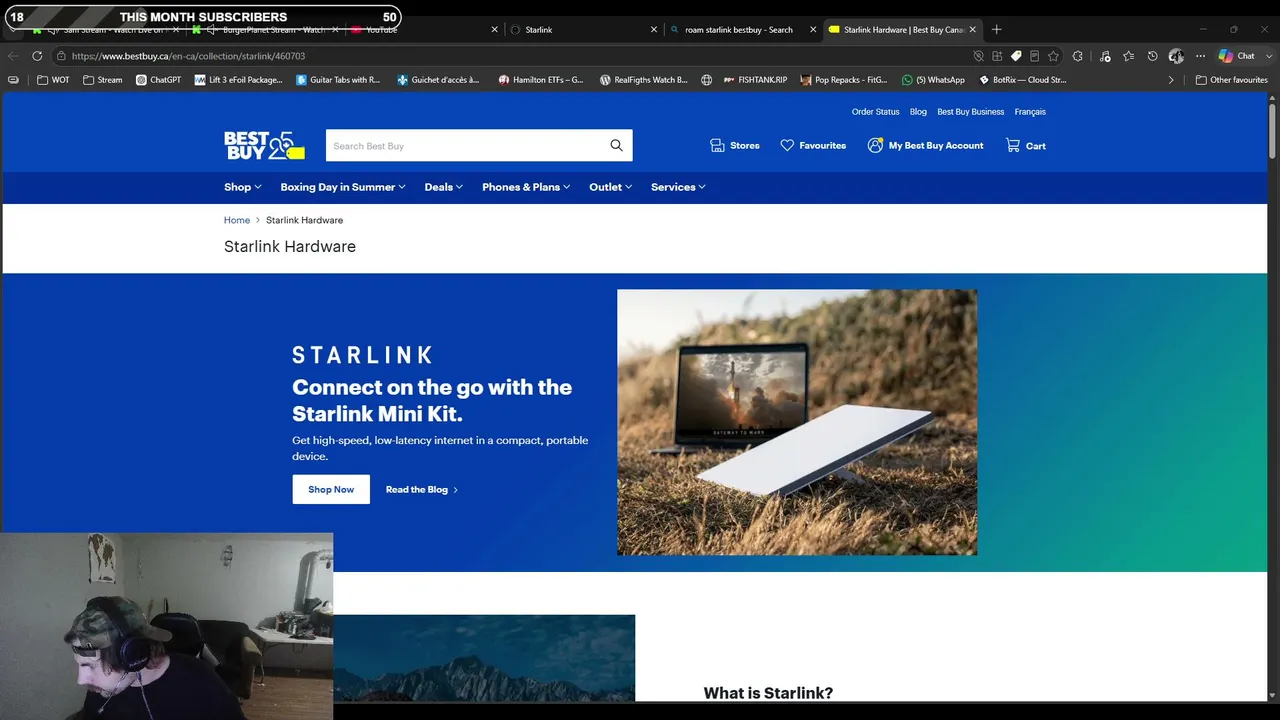Open the Lift 3 eFoil Package bookmark

(x=239, y=80)
